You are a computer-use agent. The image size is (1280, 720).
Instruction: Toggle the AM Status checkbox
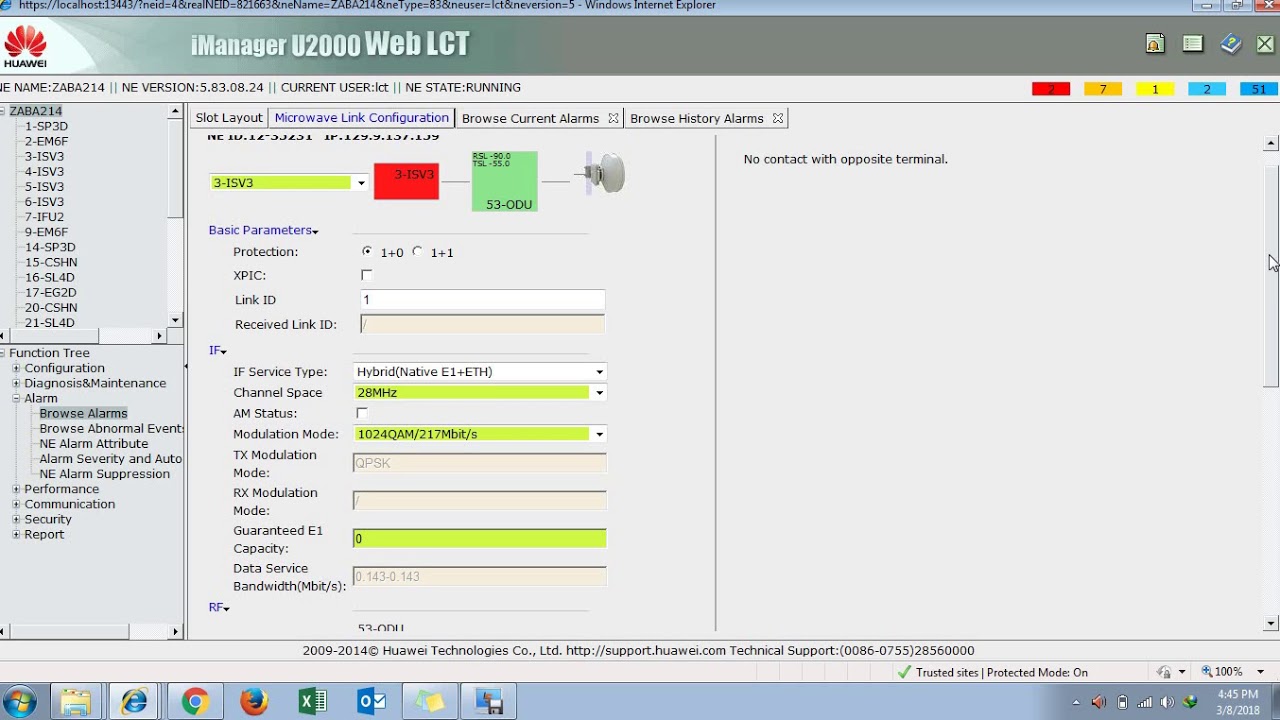362,413
